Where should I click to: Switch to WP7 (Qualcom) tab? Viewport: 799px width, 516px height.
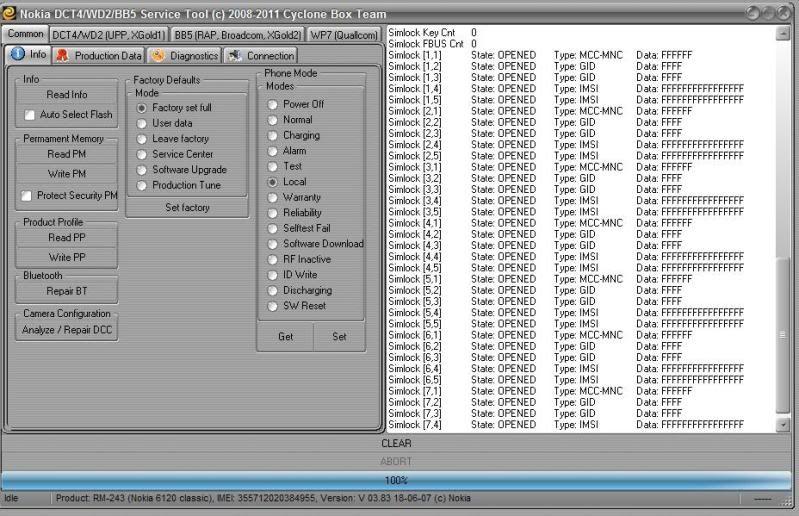tap(343, 35)
